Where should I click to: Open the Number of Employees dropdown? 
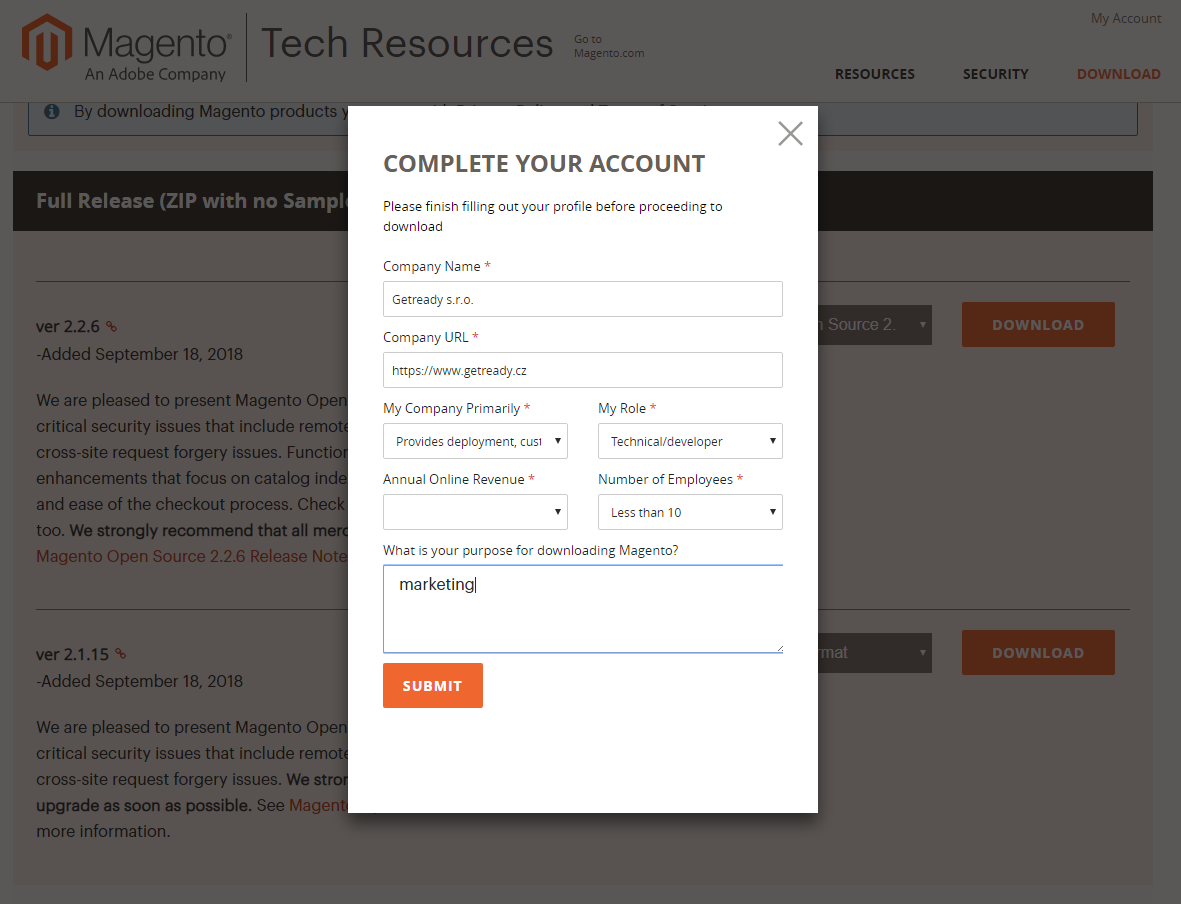(690, 512)
